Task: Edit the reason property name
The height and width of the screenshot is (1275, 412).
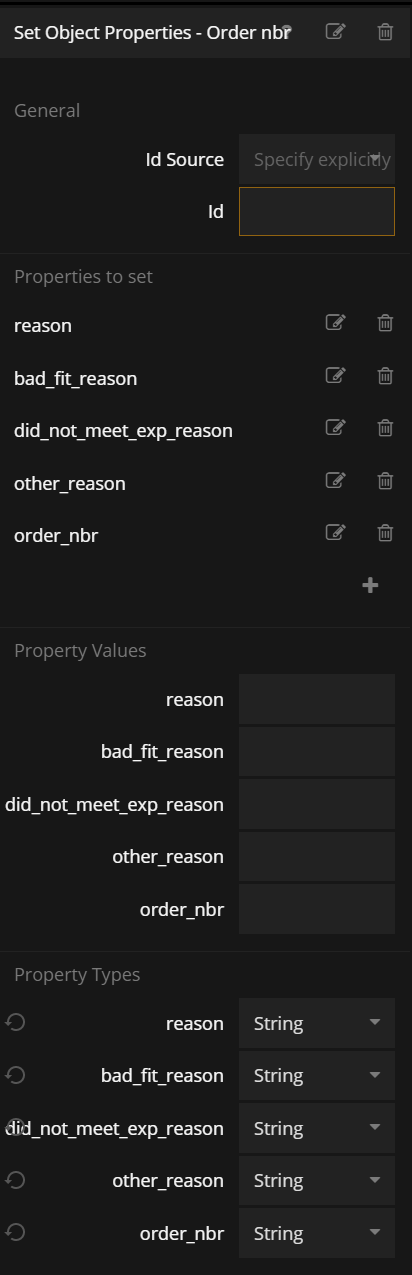Action: coord(336,323)
